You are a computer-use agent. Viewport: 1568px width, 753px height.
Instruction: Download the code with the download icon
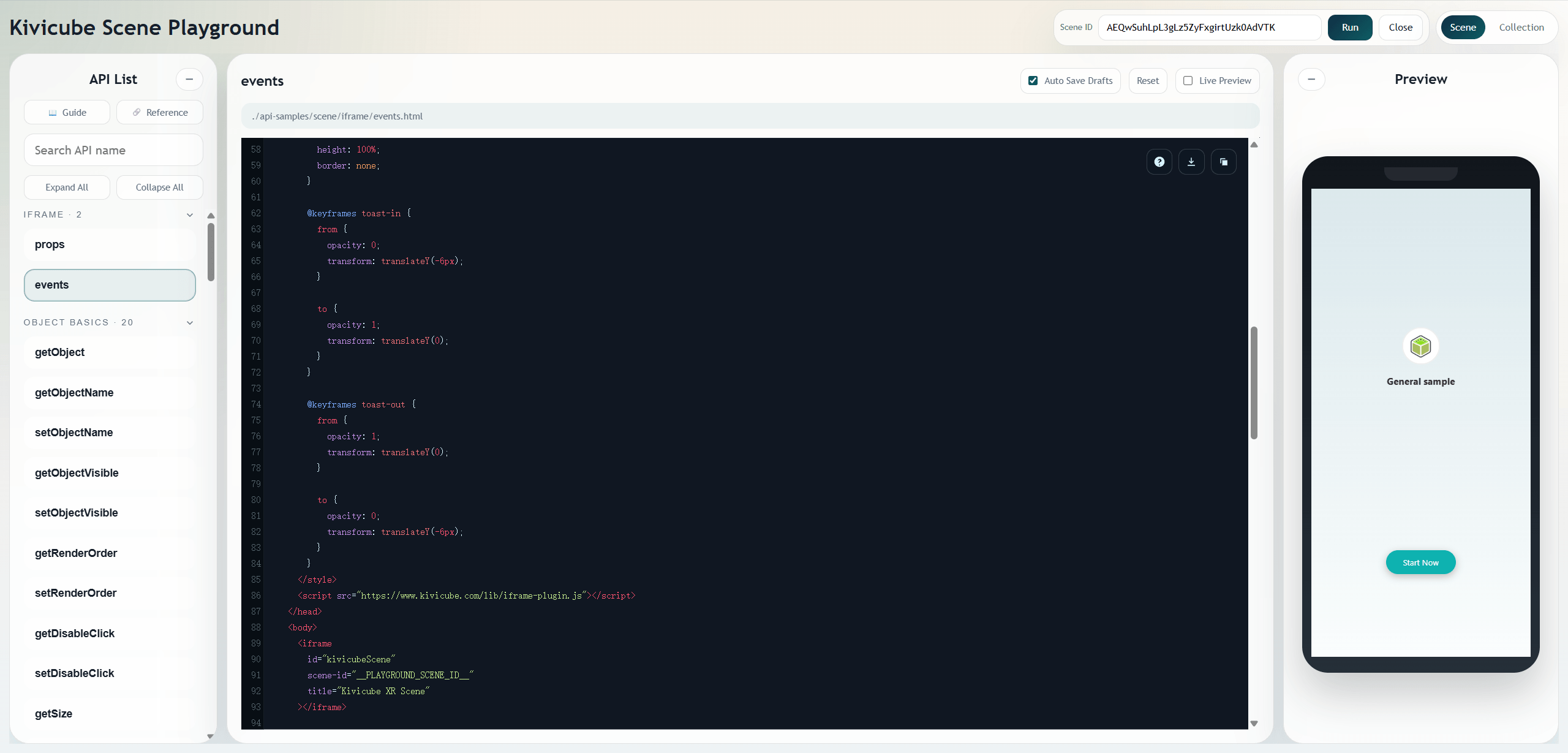[1191, 162]
